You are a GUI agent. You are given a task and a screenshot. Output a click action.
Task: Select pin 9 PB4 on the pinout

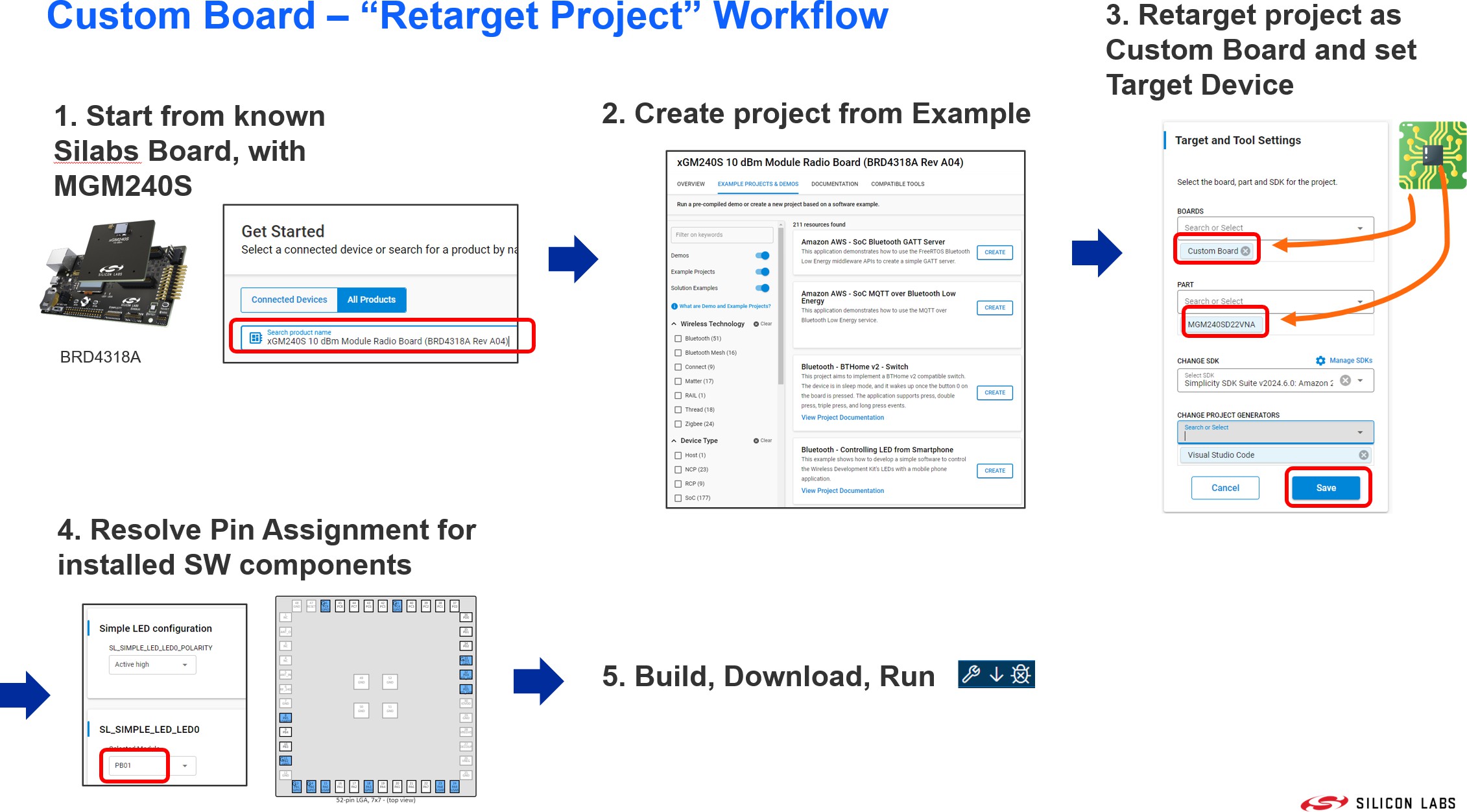tap(285, 732)
